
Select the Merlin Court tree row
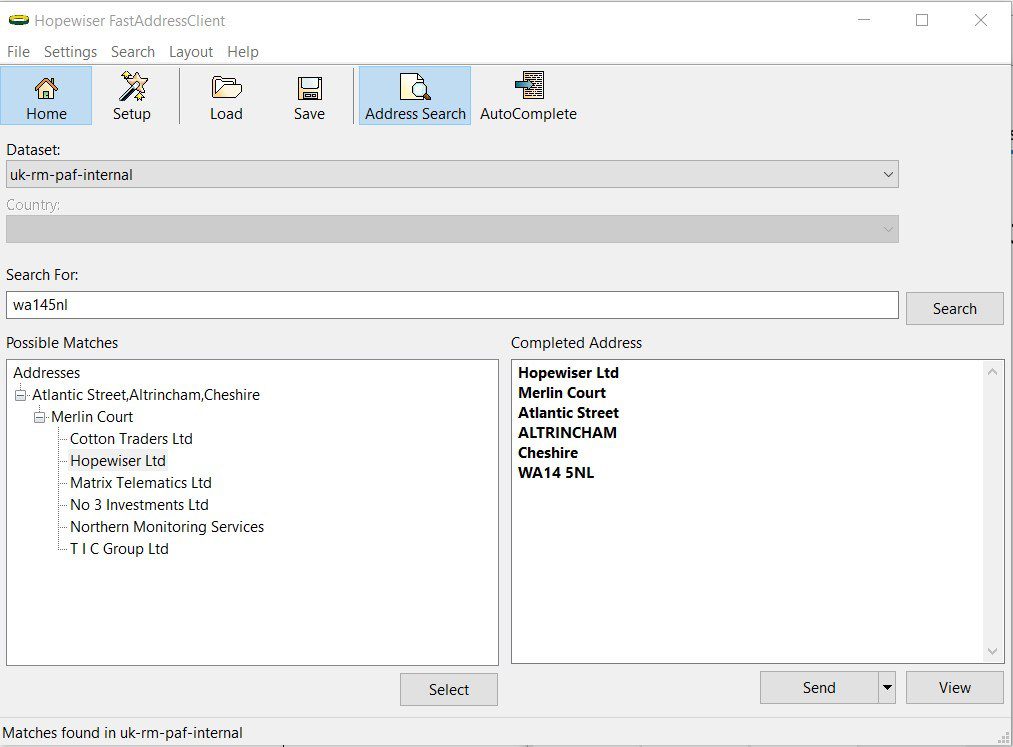(92, 417)
